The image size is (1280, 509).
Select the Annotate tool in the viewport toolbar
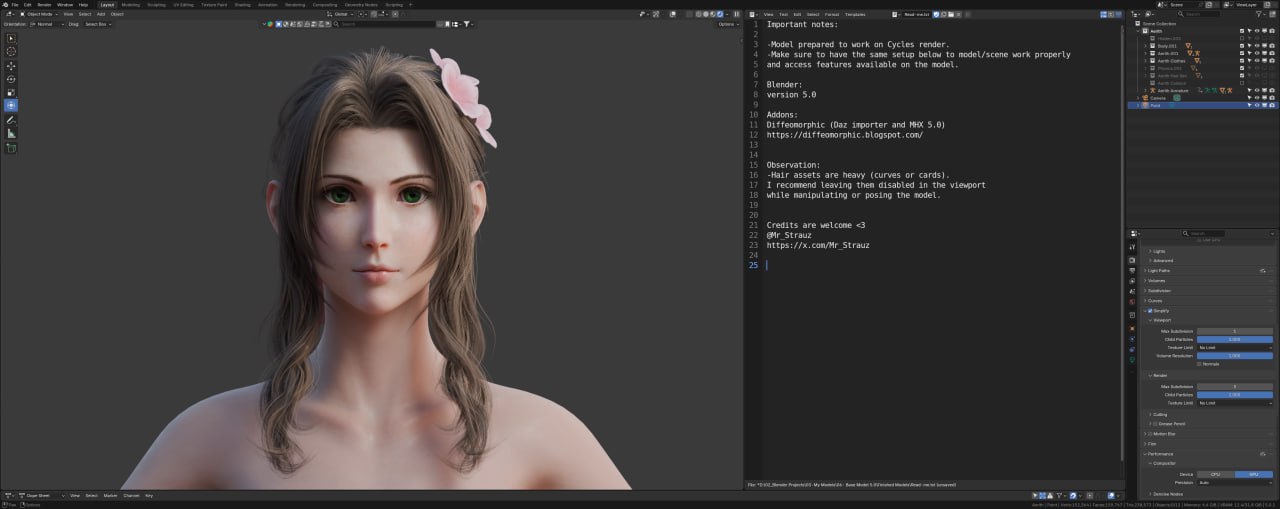pos(11,120)
